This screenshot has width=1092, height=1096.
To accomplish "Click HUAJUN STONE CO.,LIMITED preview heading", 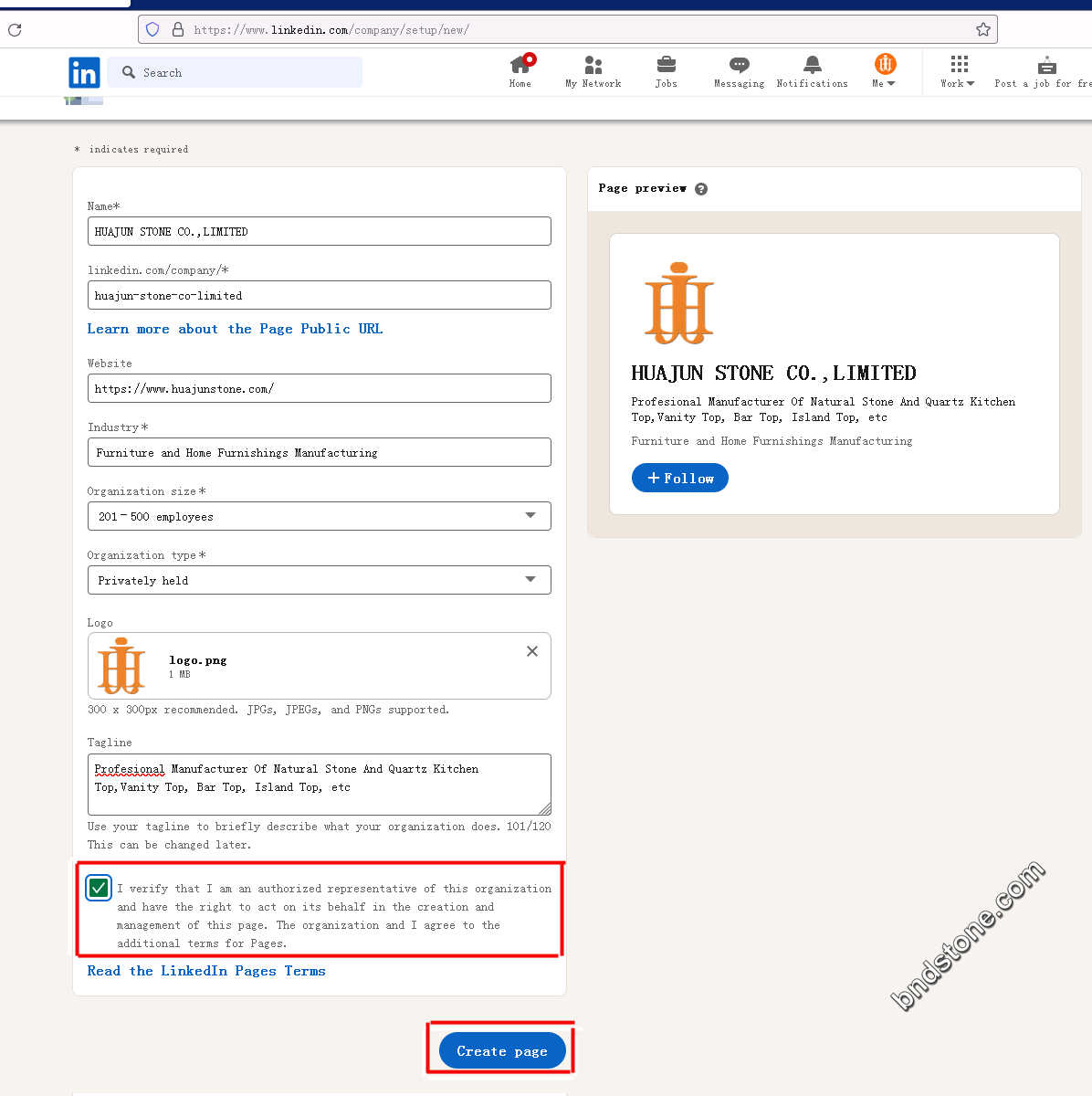I will [x=774, y=373].
